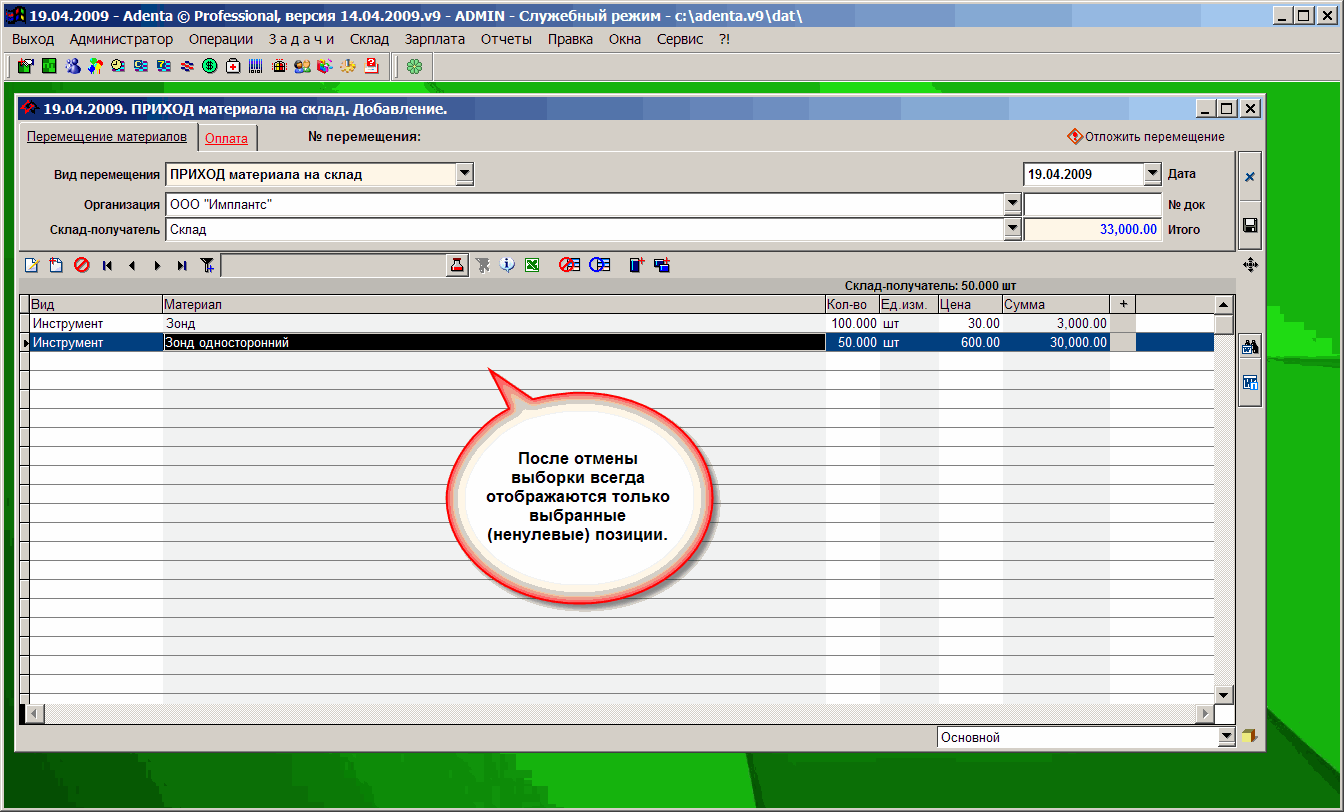
Task: Open the Основной dropdown at the bottom
Action: (x=1227, y=737)
